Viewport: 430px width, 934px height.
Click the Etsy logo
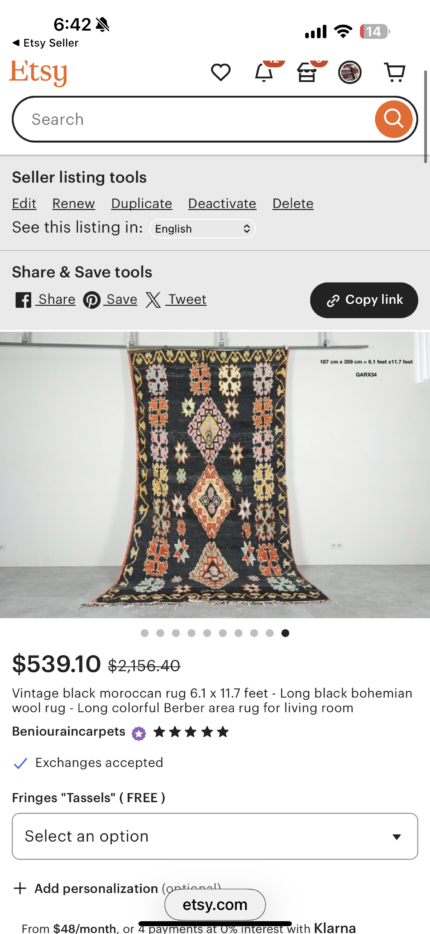(x=39, y=73)
